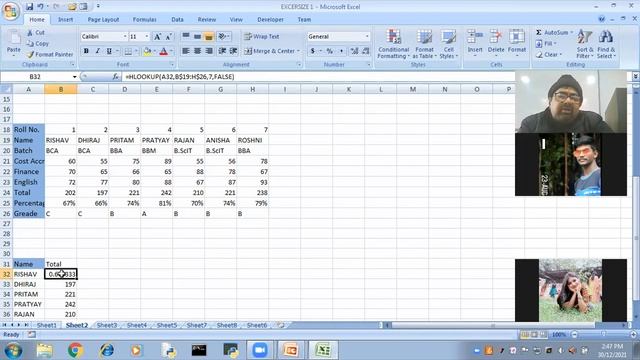Set middle vertical alignment
This screenshot has width=640, height=360.
[x=198, y=37]
